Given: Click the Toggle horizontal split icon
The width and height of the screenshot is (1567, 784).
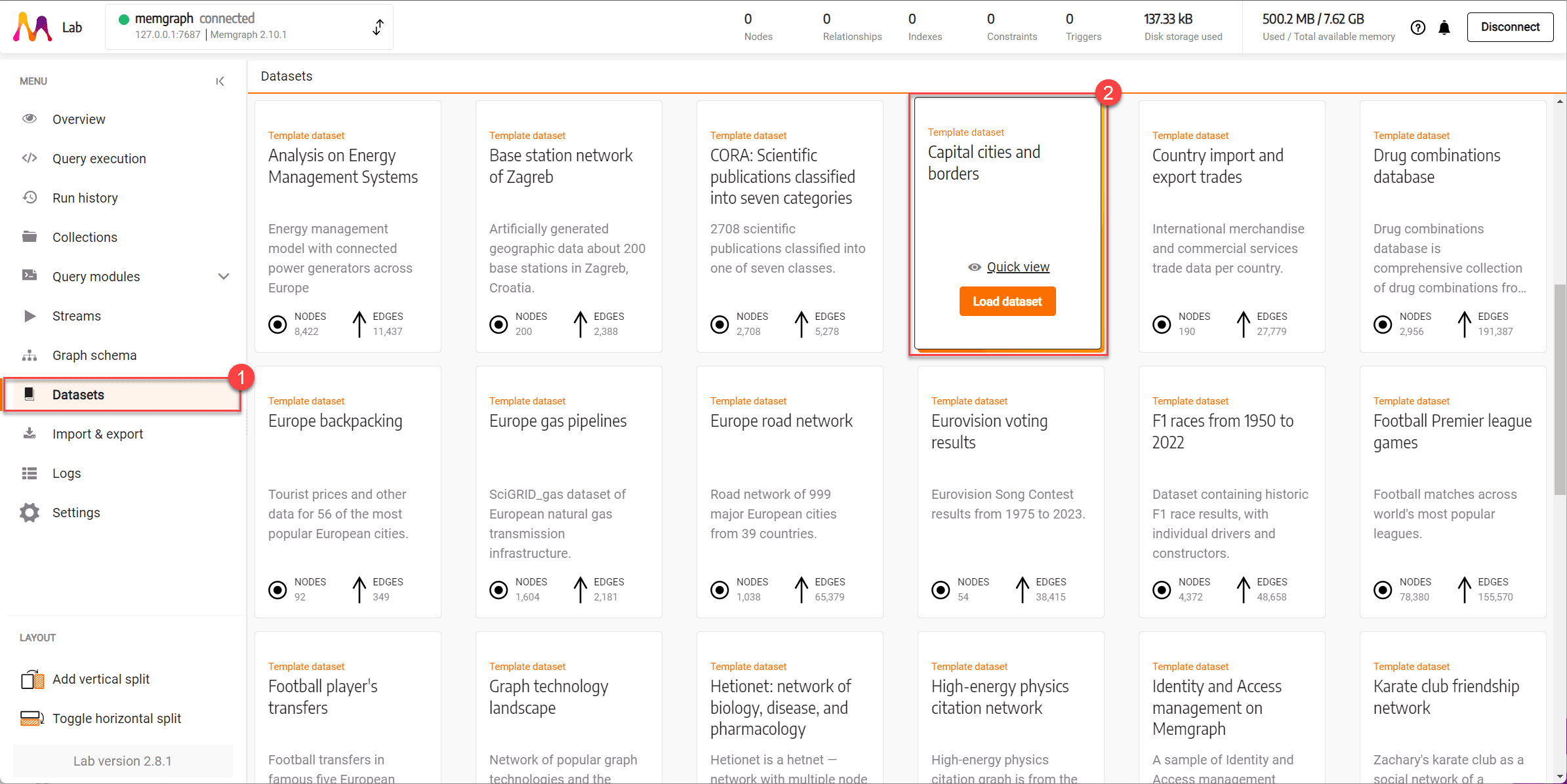Looking at the screenshot, I should tap(32, 718).
